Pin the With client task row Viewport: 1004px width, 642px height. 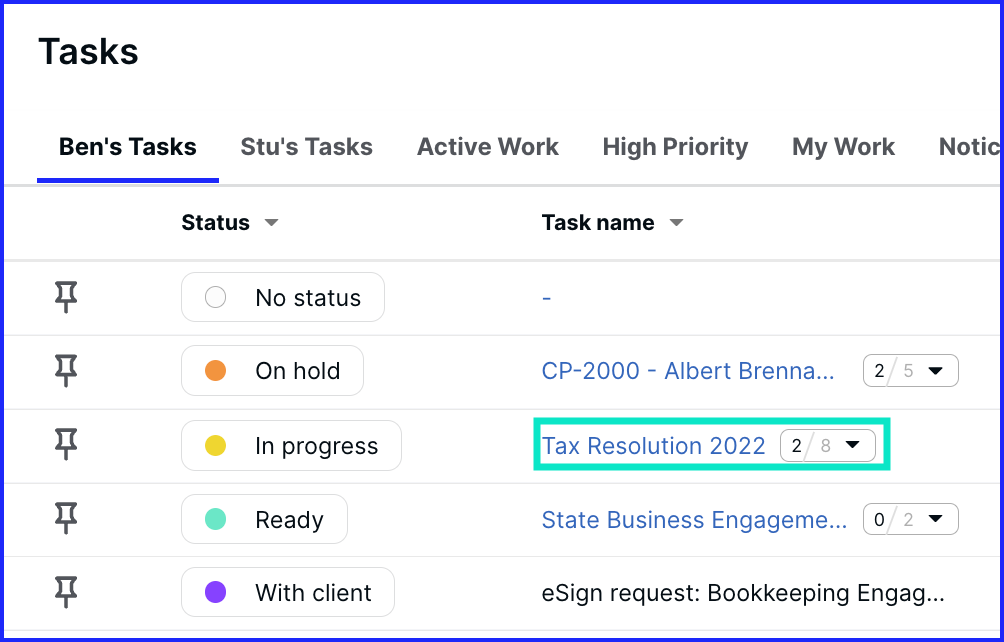[x=66, y=593]
